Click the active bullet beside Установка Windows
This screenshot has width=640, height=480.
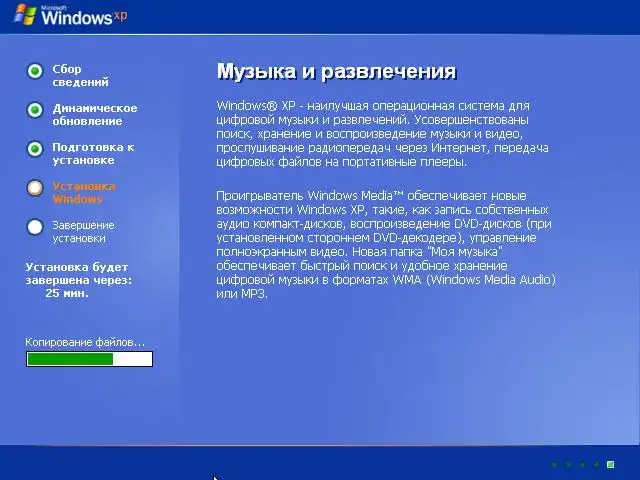click(x=35, y=188)
